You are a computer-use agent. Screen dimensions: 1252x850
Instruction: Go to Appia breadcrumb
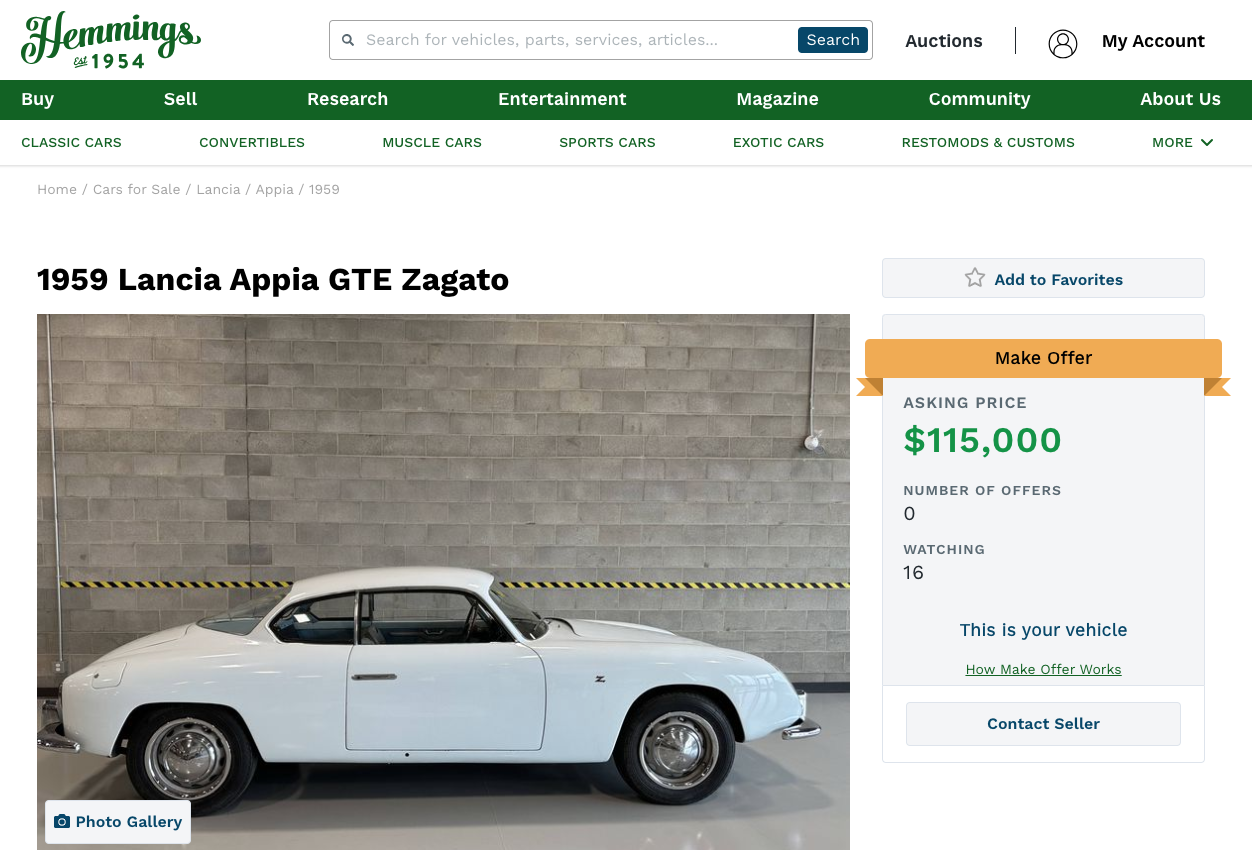[274, 190]
